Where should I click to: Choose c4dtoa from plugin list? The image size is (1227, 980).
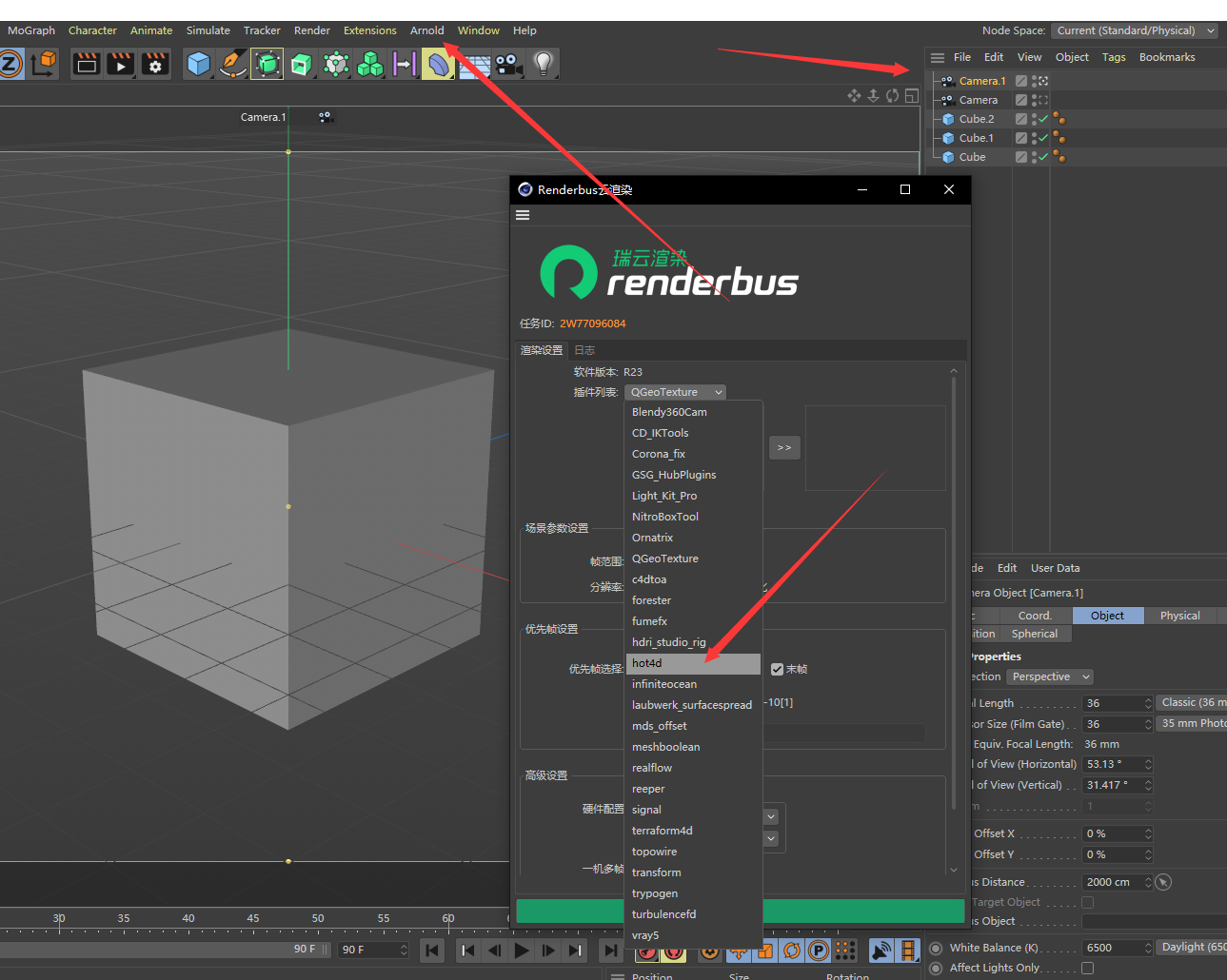tap(693, 579)
